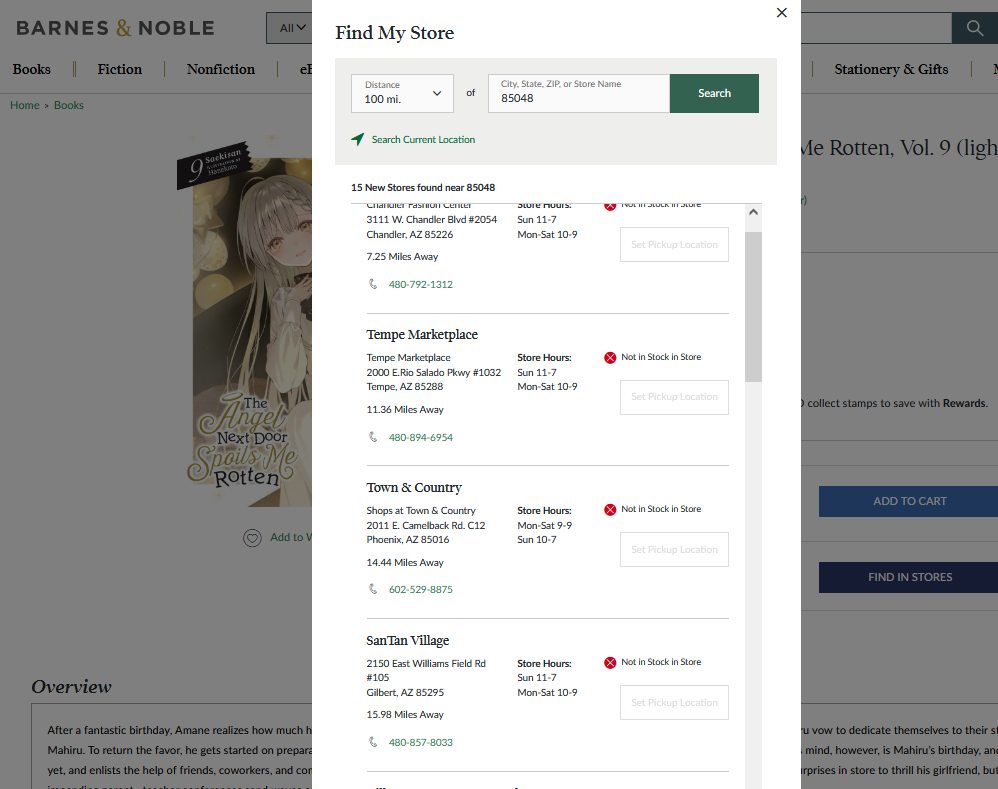Click the 14.44 Miles Away text

tap(405, 562)
